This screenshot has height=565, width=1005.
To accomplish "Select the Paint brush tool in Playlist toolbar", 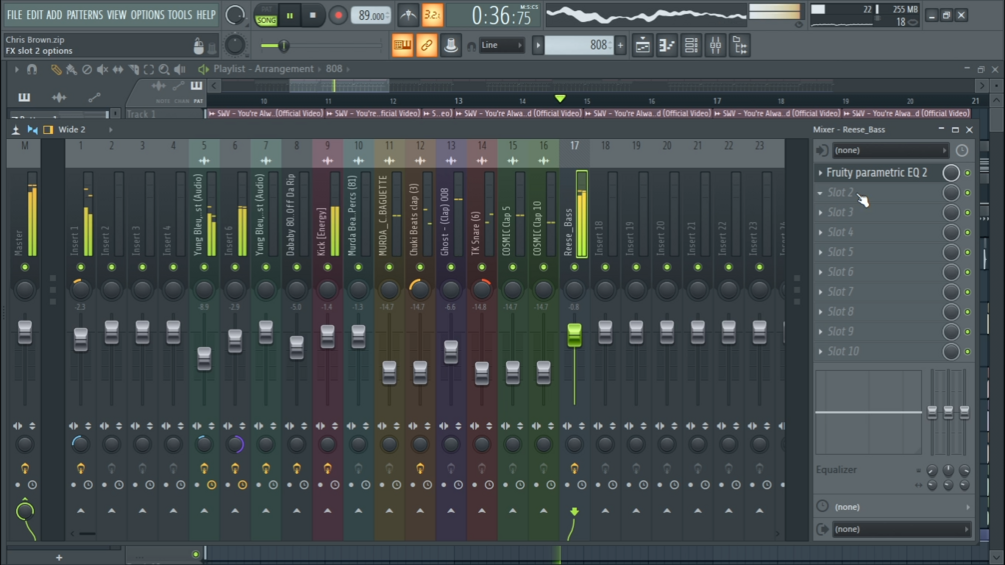I will coord(71,69).
